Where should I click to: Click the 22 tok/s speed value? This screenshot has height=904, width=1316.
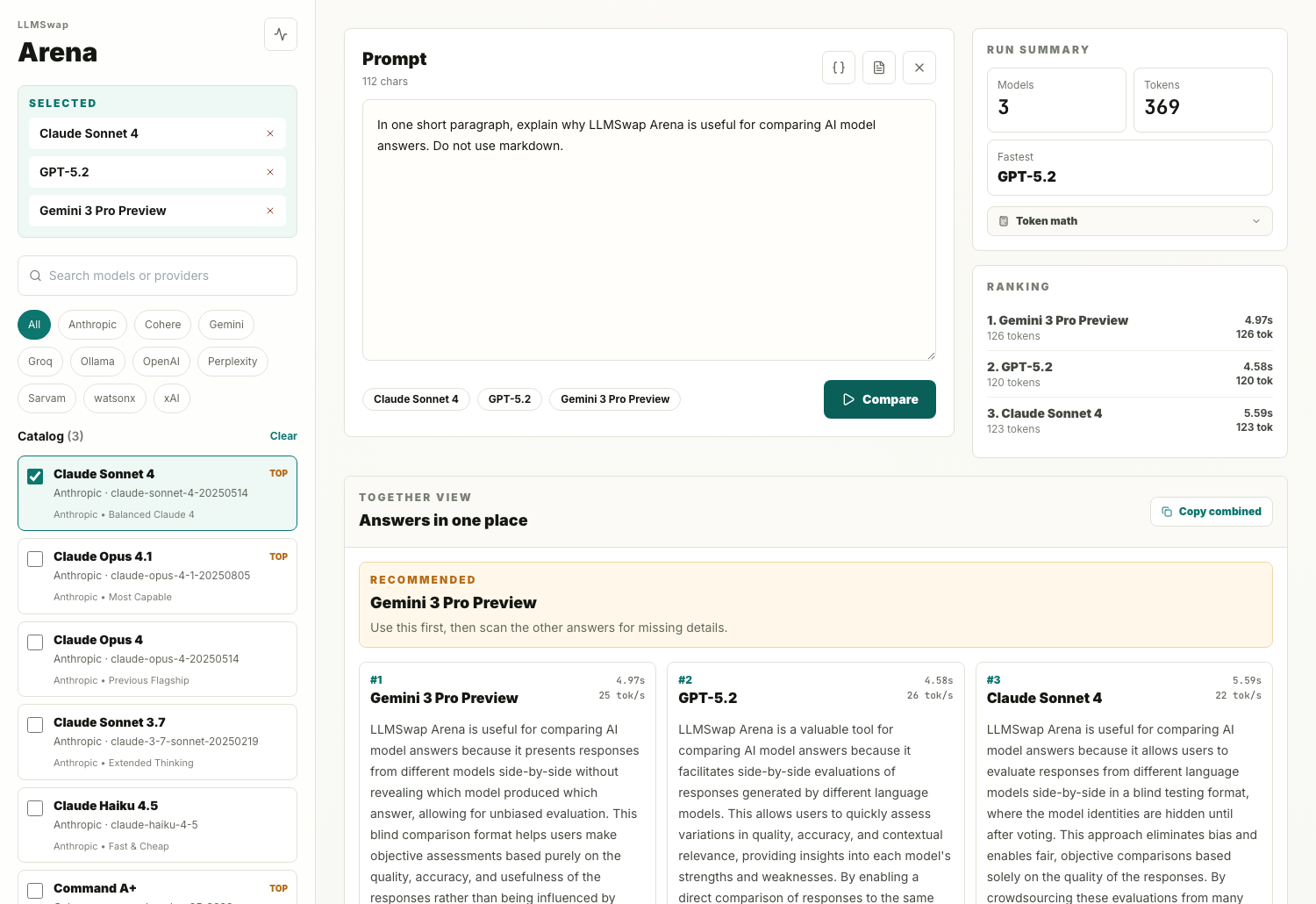[1239, 696]
